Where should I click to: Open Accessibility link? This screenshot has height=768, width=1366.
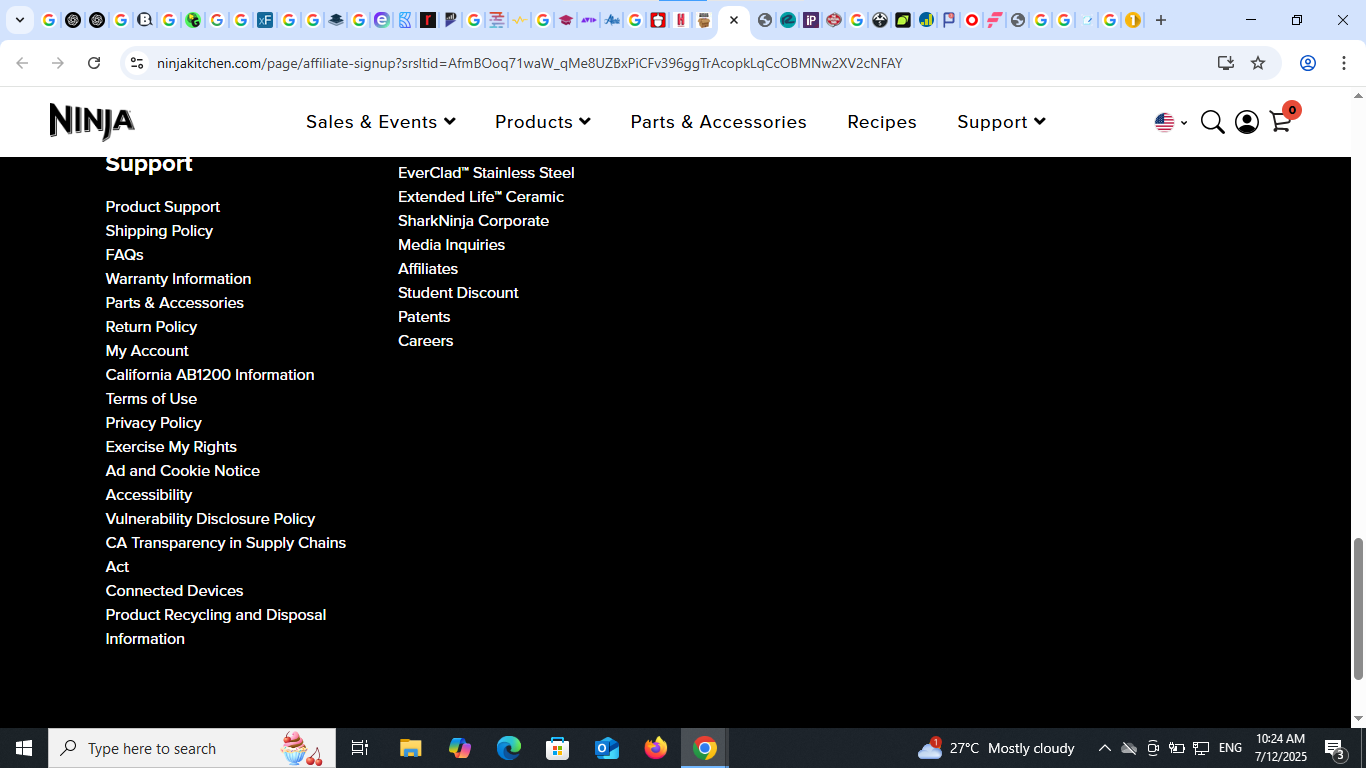149,495
